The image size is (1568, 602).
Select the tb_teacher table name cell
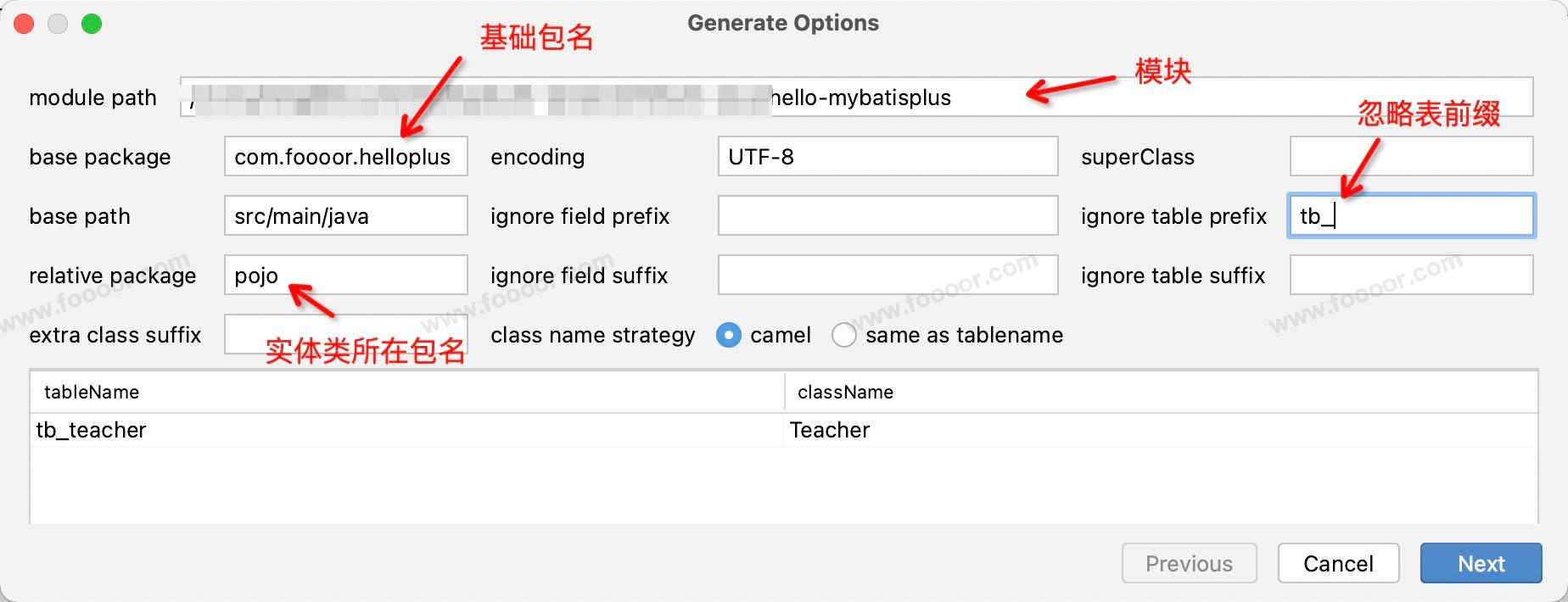(x=92, y=431)
